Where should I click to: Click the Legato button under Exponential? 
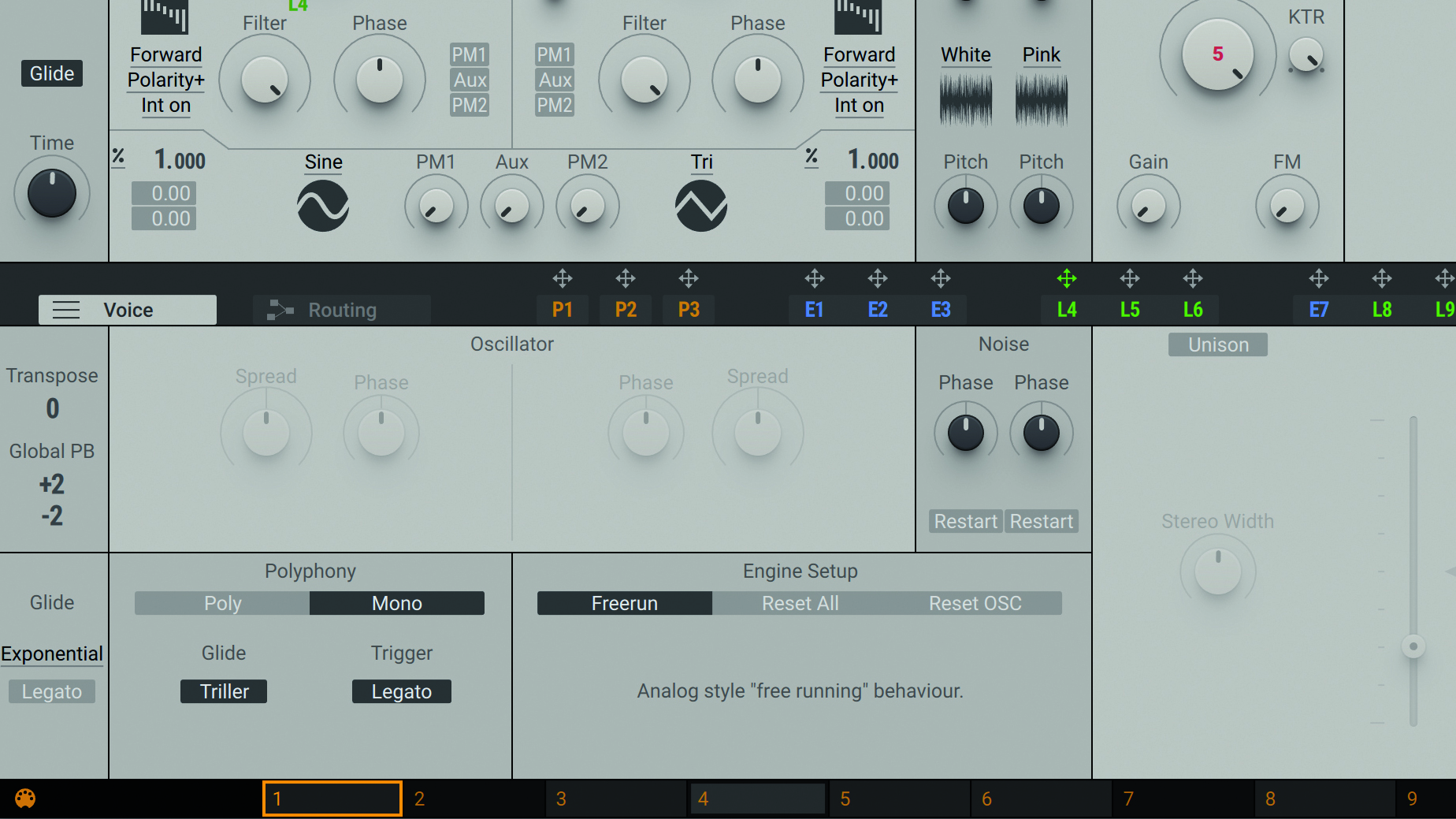coord(52,691)
